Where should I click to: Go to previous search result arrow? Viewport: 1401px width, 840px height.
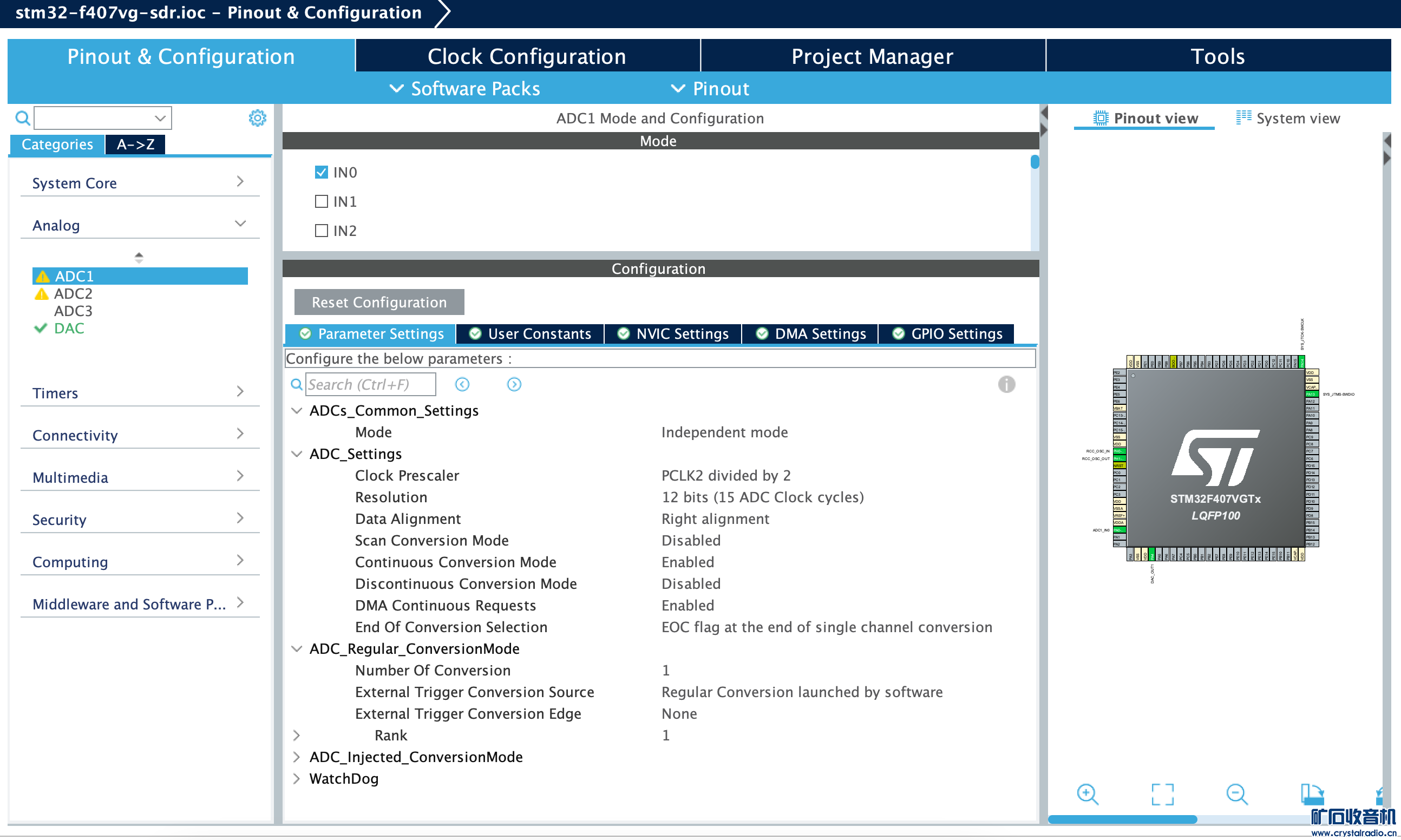coord(462,384)
